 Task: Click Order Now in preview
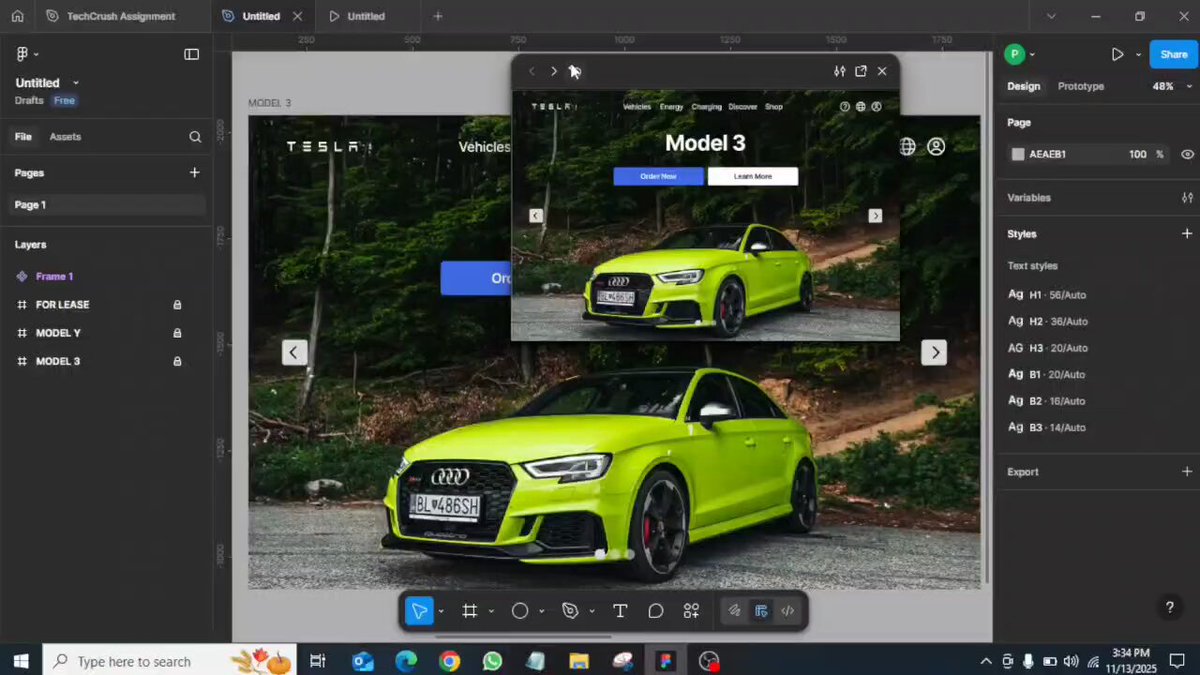click(x=658, y=177)
